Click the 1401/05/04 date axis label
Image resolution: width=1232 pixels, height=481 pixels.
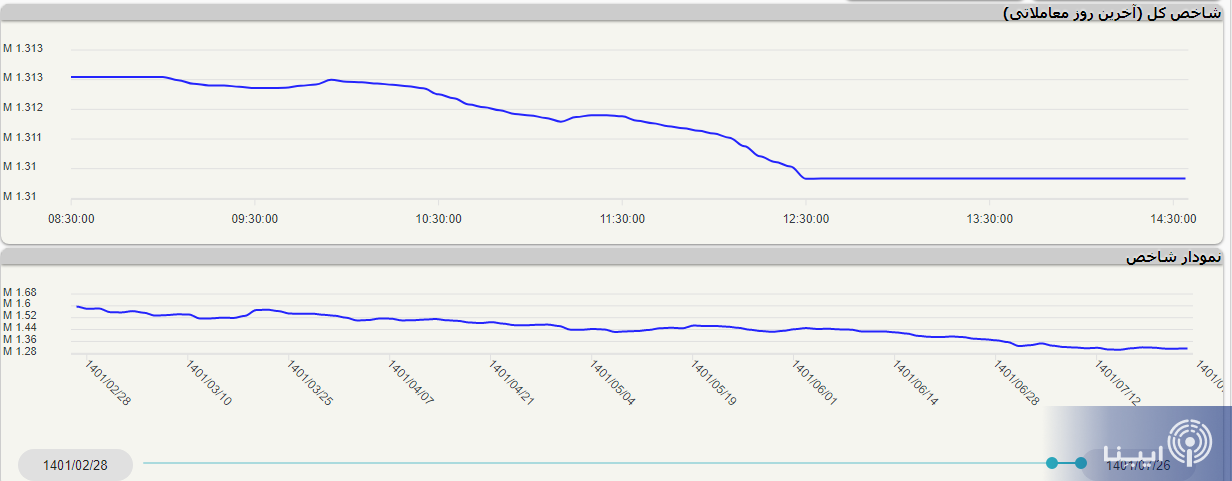tap(614, 384)
